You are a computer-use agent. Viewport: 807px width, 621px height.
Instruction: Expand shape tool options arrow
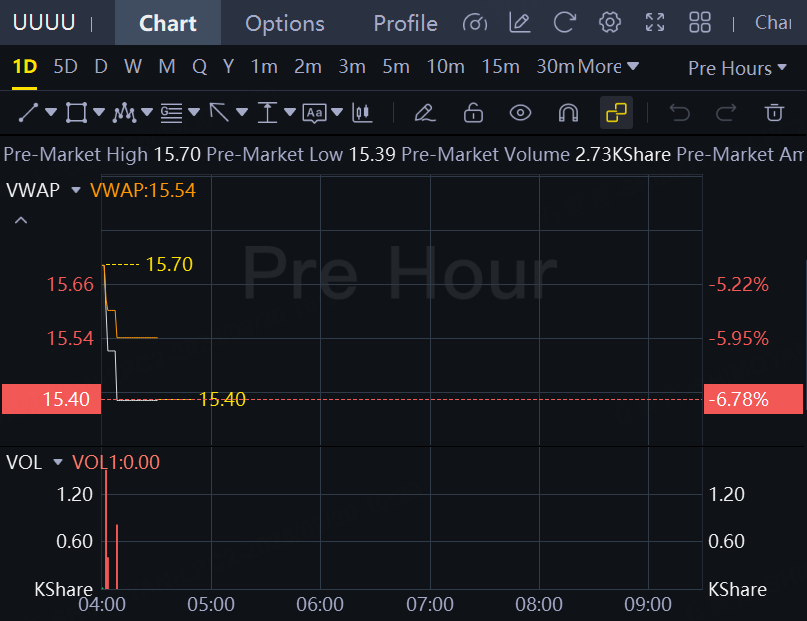(x=99, y=112)
